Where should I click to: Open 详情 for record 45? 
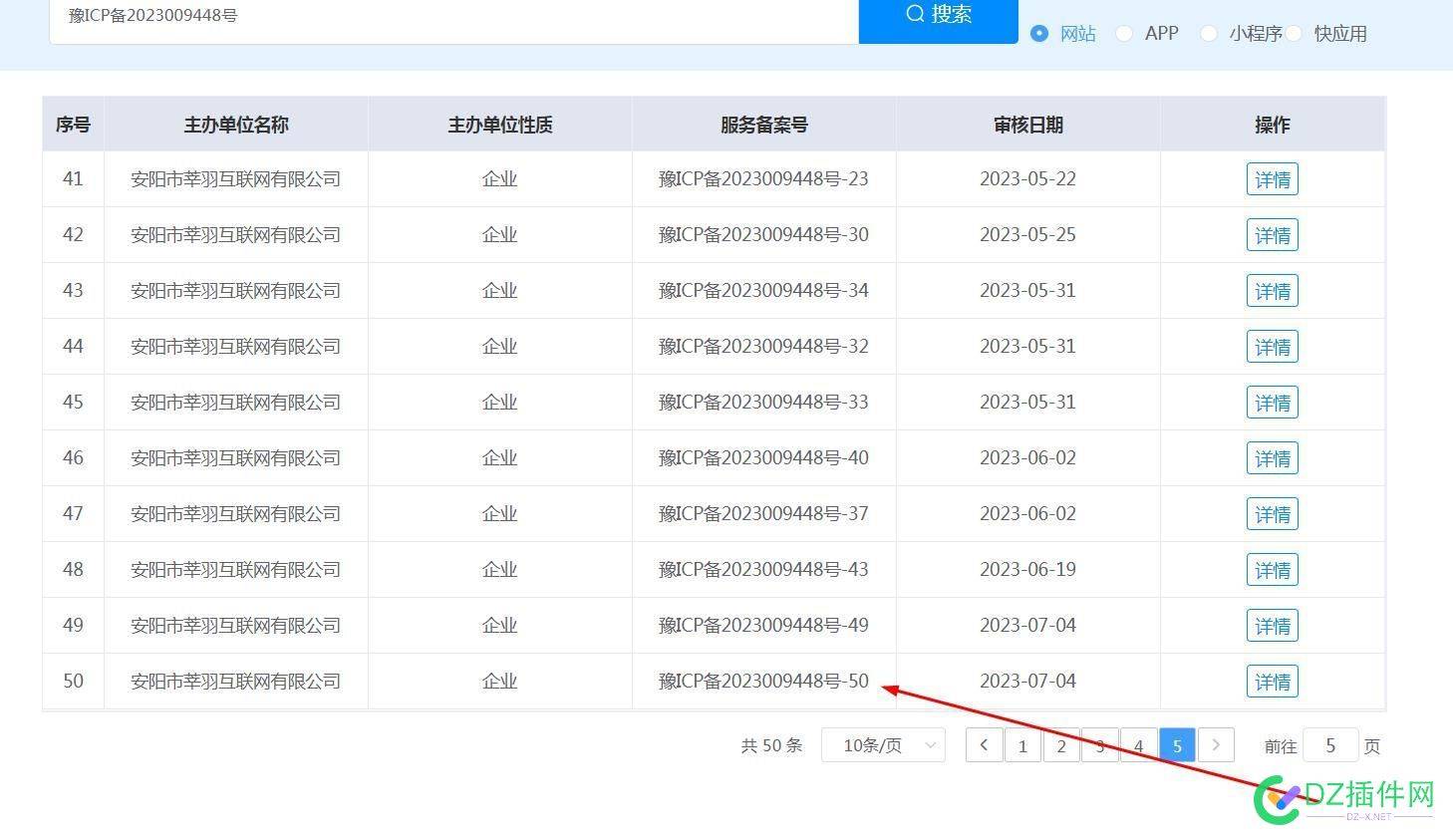click(x=1273, y=403)
